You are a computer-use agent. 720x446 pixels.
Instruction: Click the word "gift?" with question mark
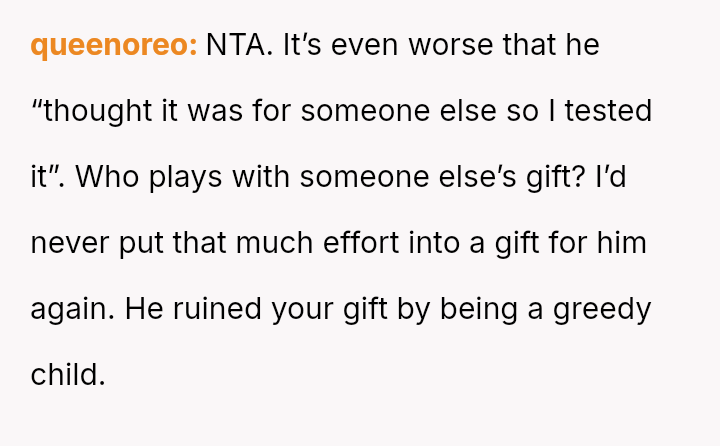pyautogui.click(x=556, y=178)
